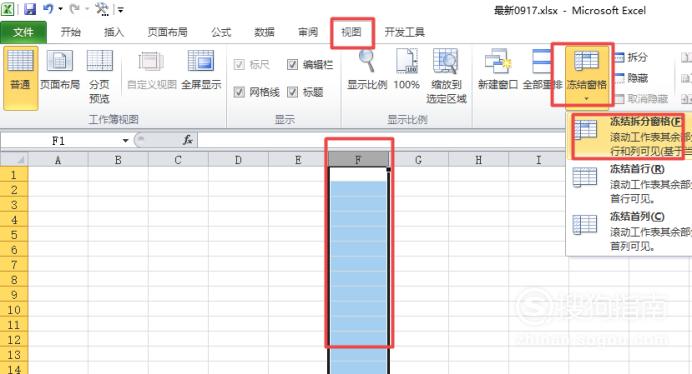Select column I header

[538, 160]
